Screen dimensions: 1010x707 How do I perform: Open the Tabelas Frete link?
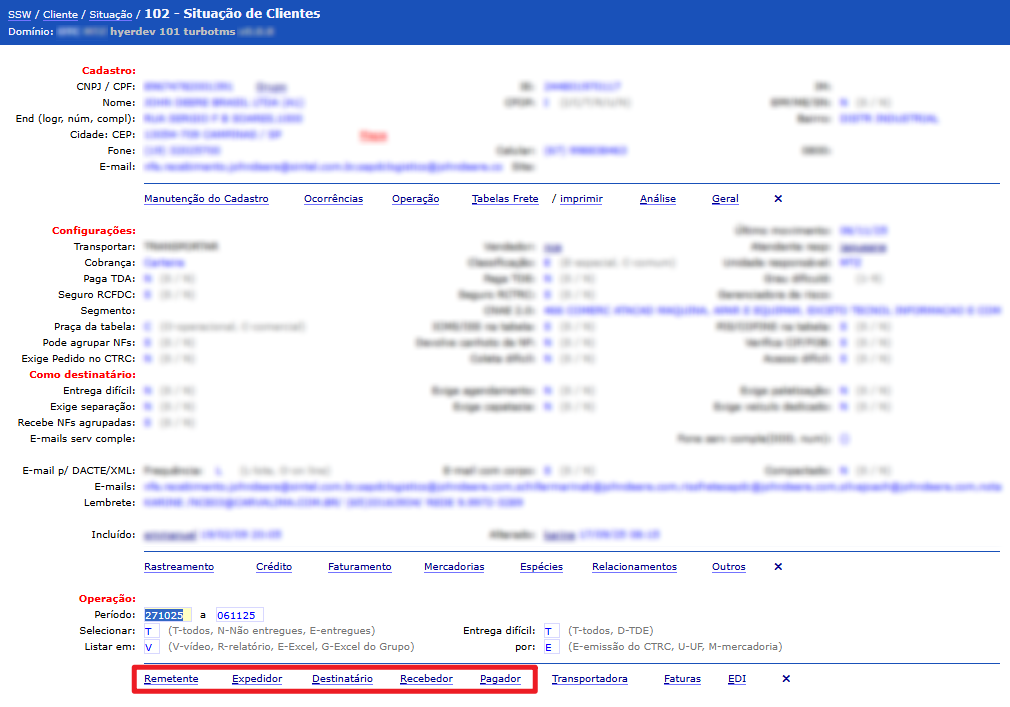pyautogui.click(x=505, y=199)
